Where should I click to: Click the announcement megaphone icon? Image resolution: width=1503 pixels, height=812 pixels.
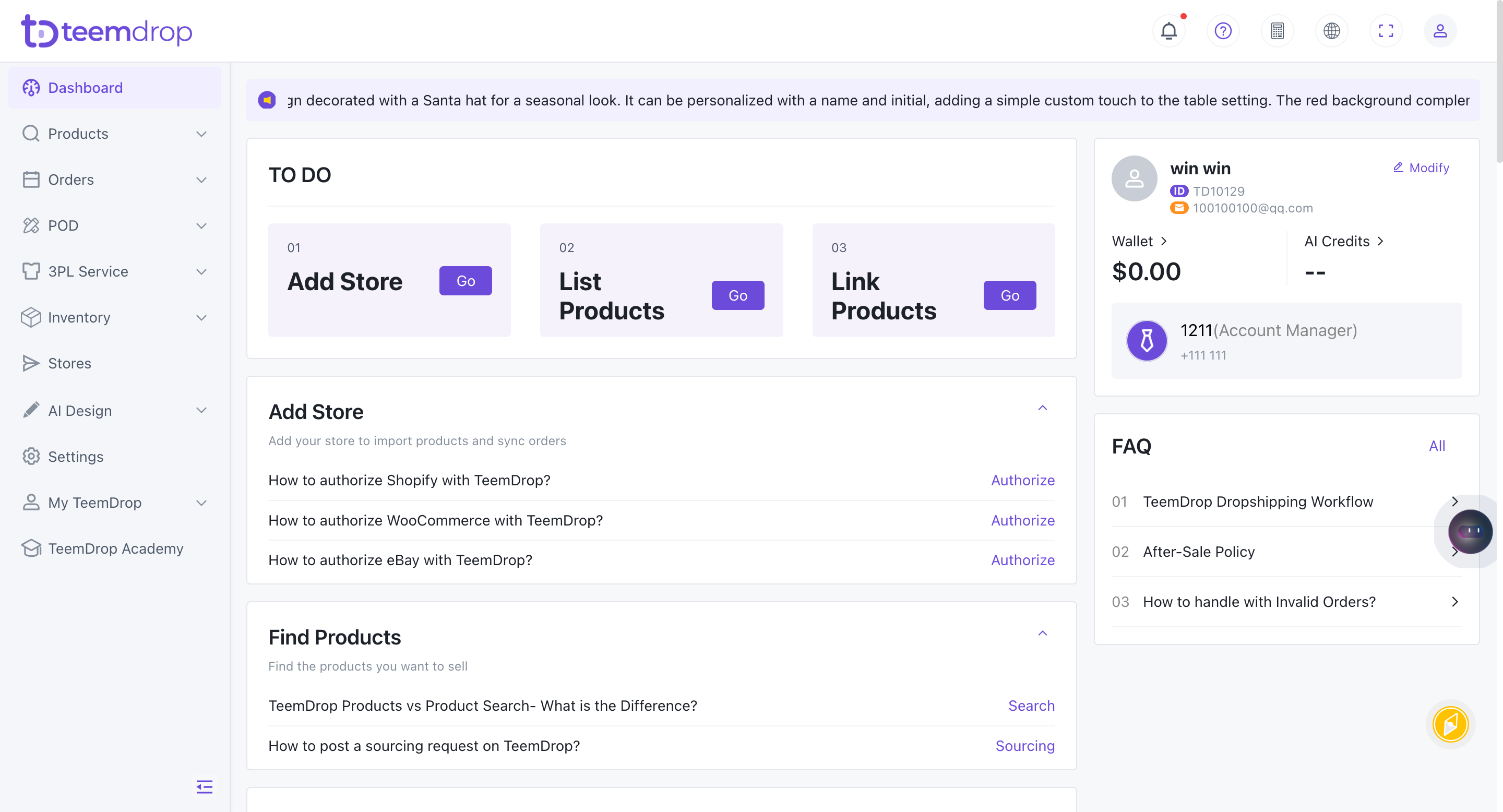(x=267, y=100)
